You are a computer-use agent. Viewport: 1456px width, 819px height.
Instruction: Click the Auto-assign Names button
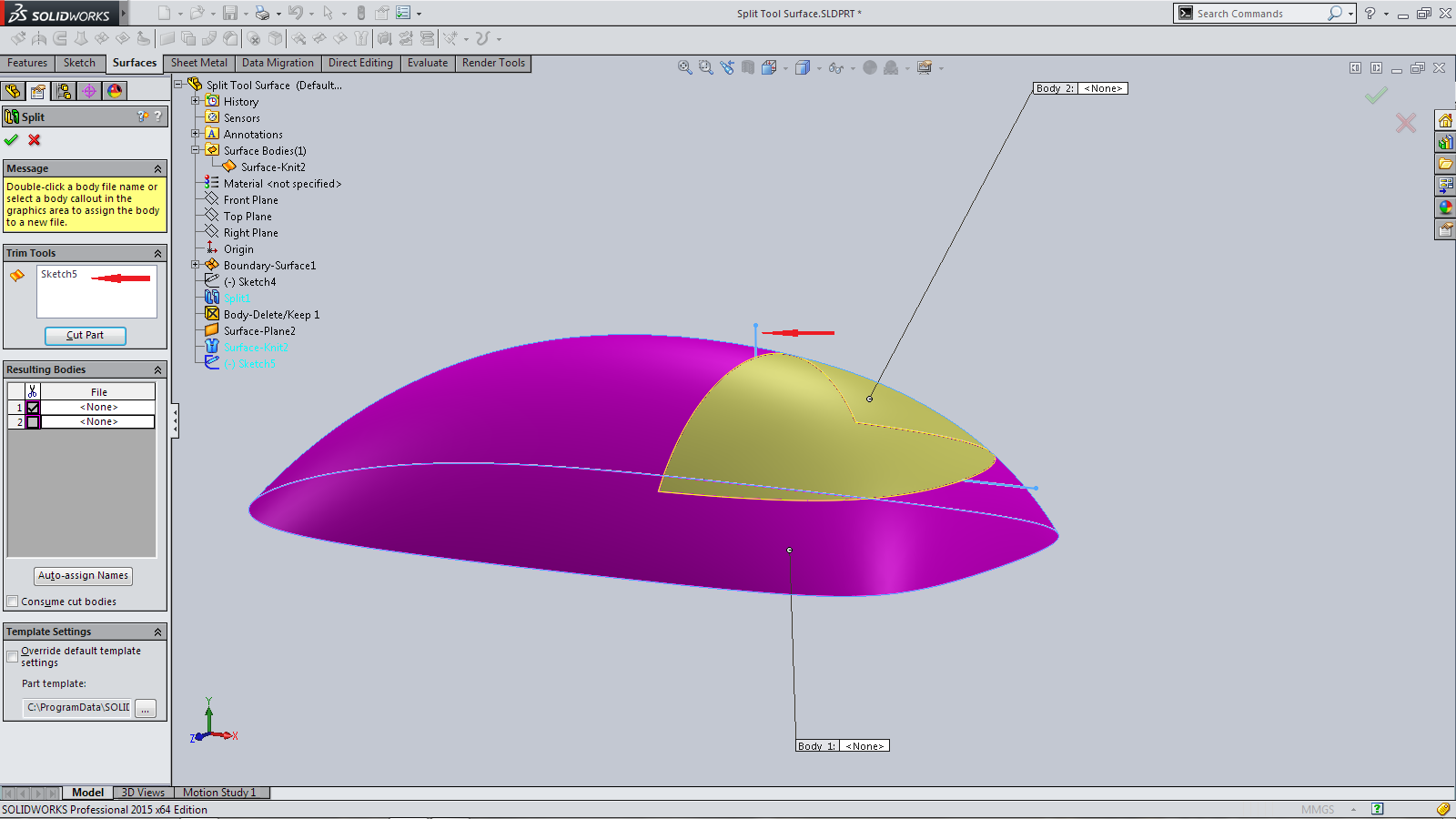[x=83, y=576]
